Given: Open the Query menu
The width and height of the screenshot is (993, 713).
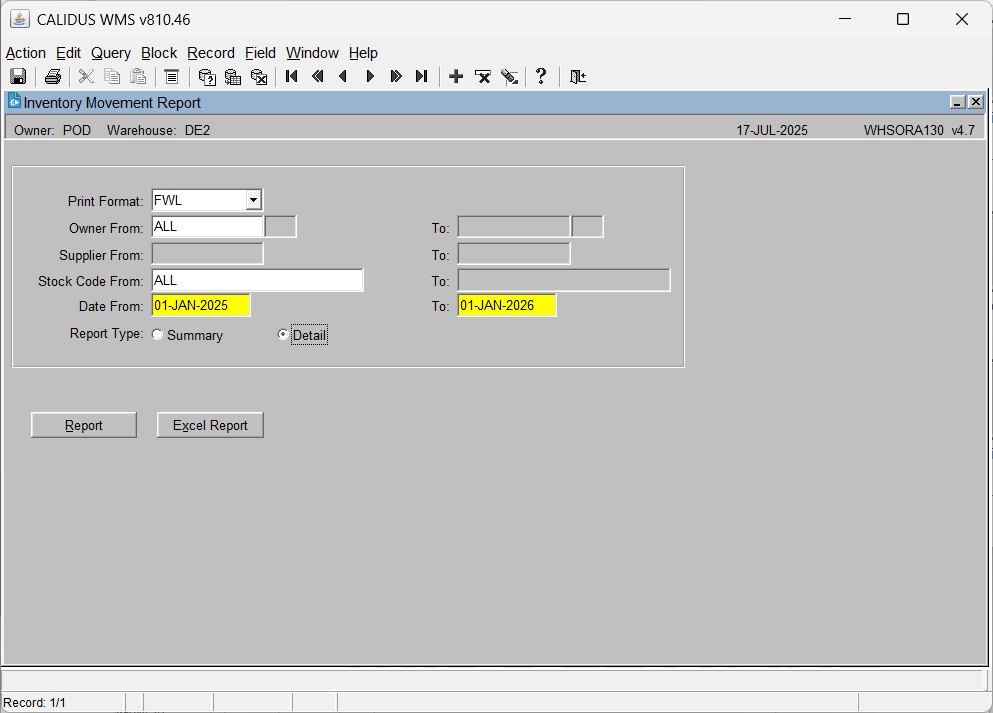Looking at the screenshot, I should click(x=111, y=53).
